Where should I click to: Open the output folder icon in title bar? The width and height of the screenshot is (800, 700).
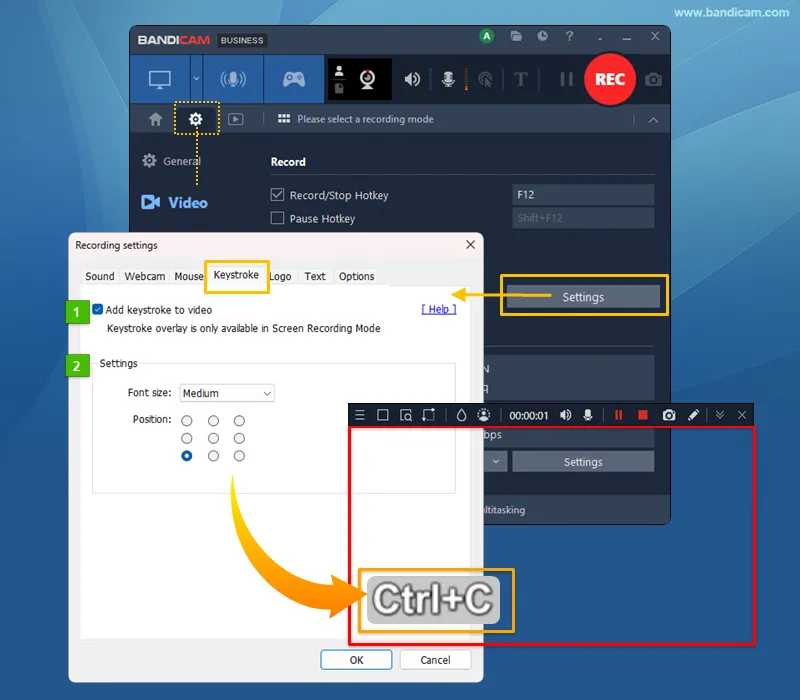[516, 36]
